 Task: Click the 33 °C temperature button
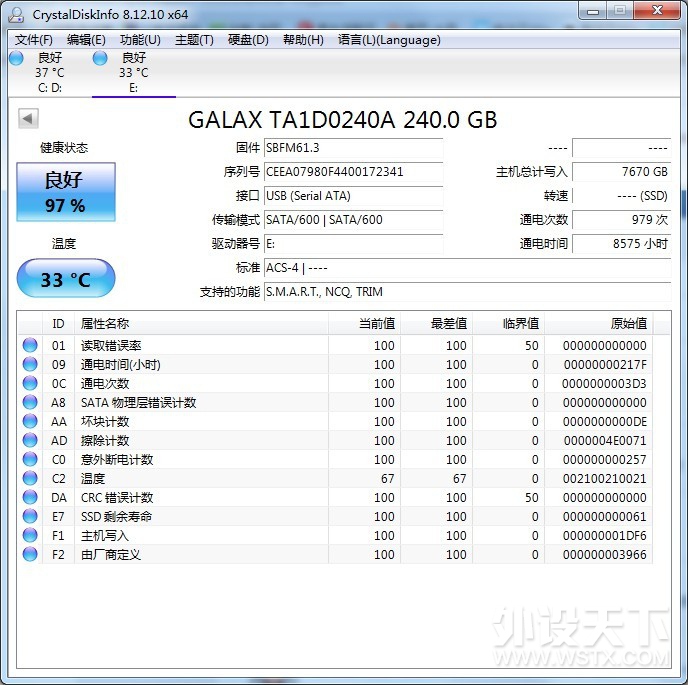(66, 278)
